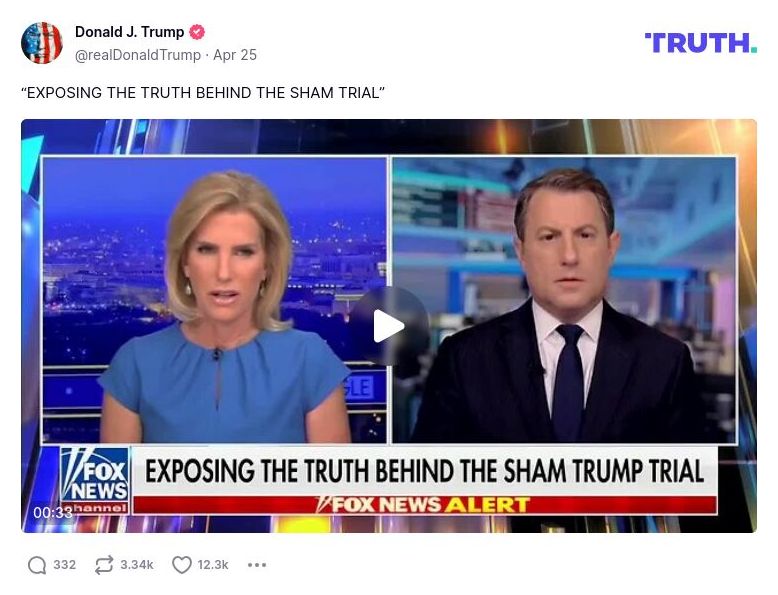View the 12.3k likes count
The width and height of the screenshot is (778, 595).
[x=213, y=565]
